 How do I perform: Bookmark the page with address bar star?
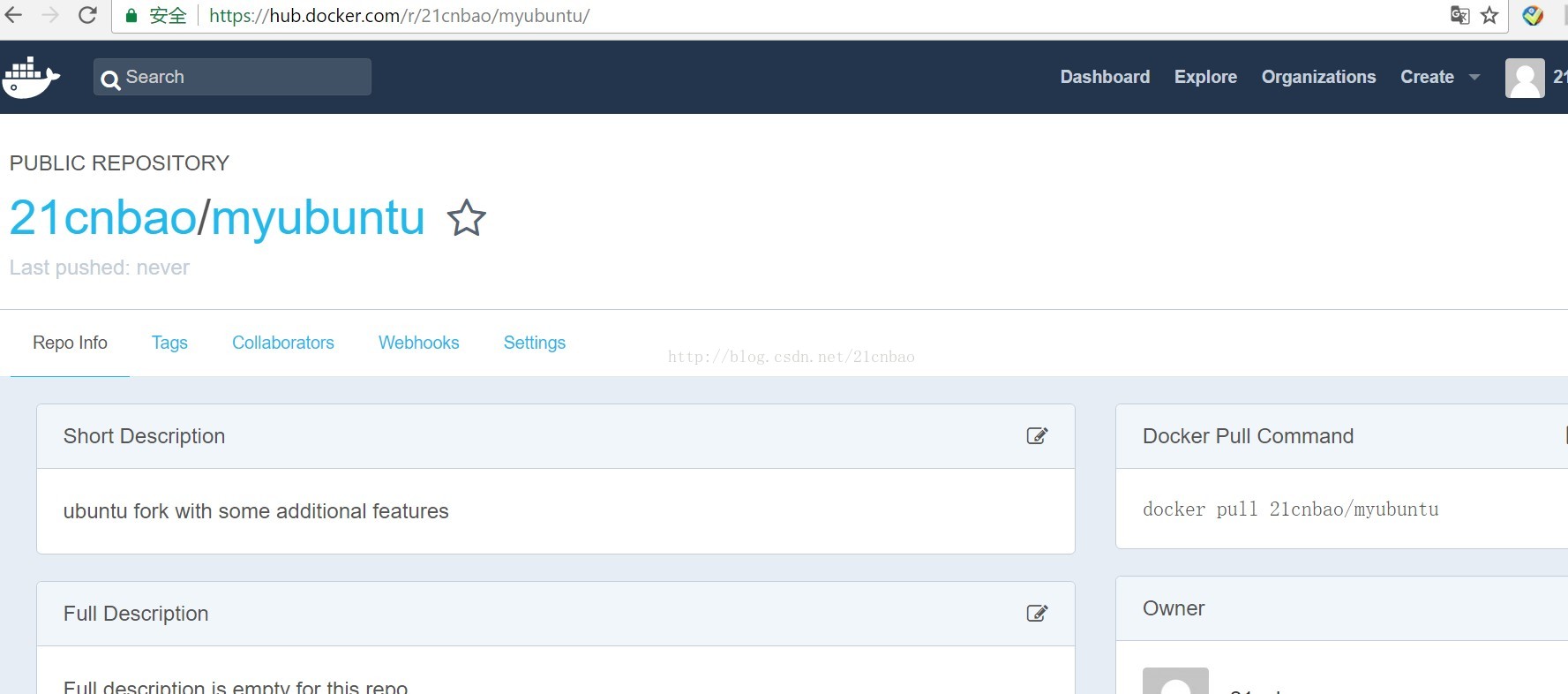[1489, 15]
